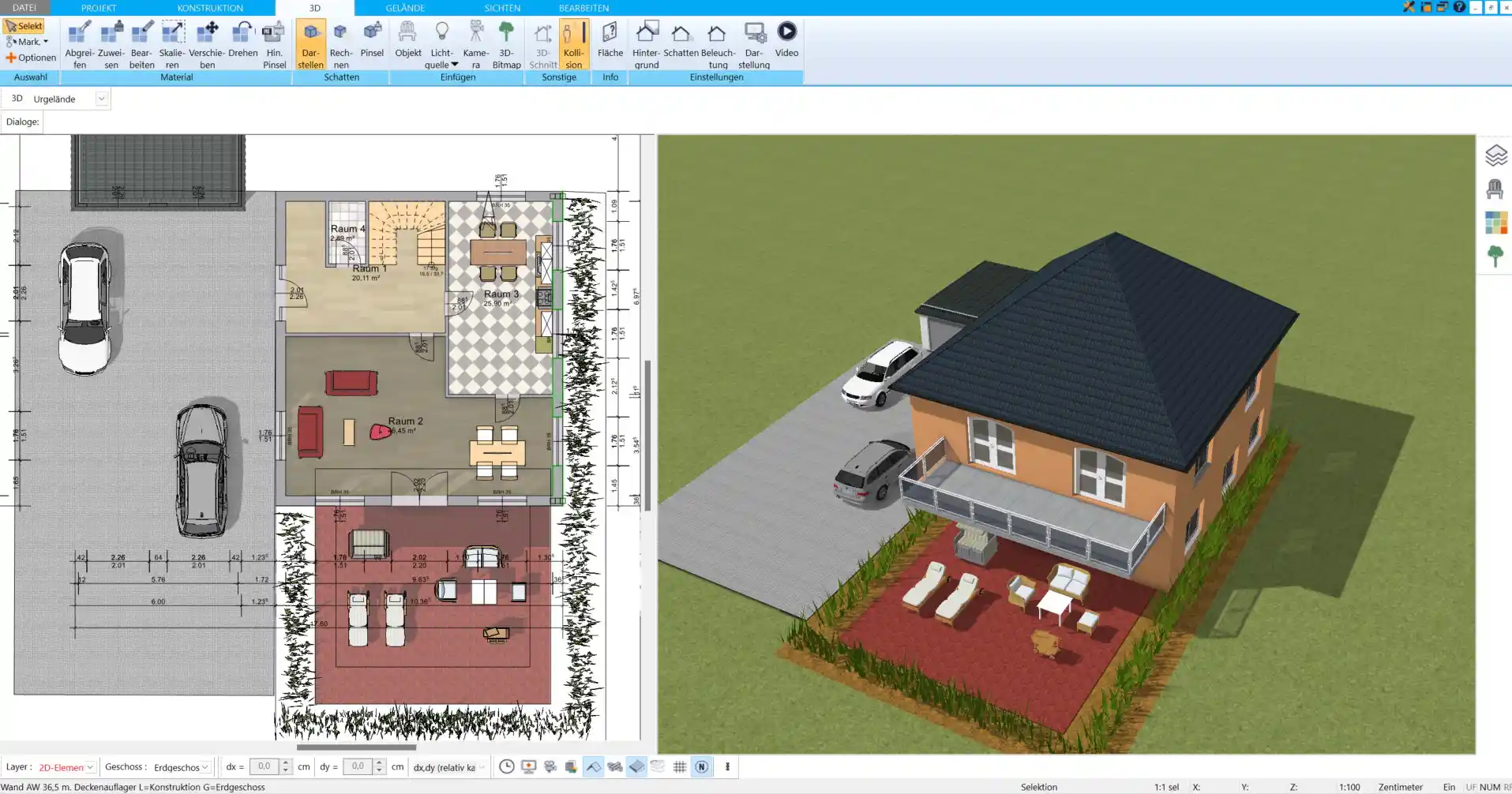Click the 1:100 scale in status bar
The image size is (1512, 794).
1349,787
